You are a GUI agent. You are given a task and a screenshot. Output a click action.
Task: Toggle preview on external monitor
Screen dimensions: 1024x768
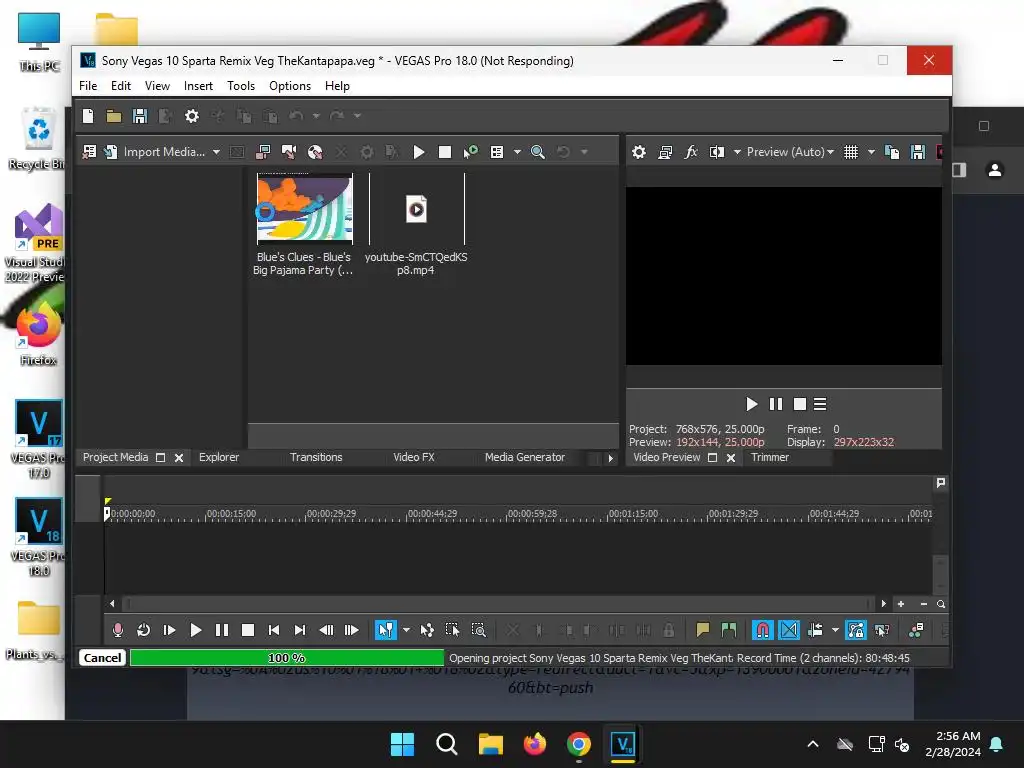pos(665,152)
